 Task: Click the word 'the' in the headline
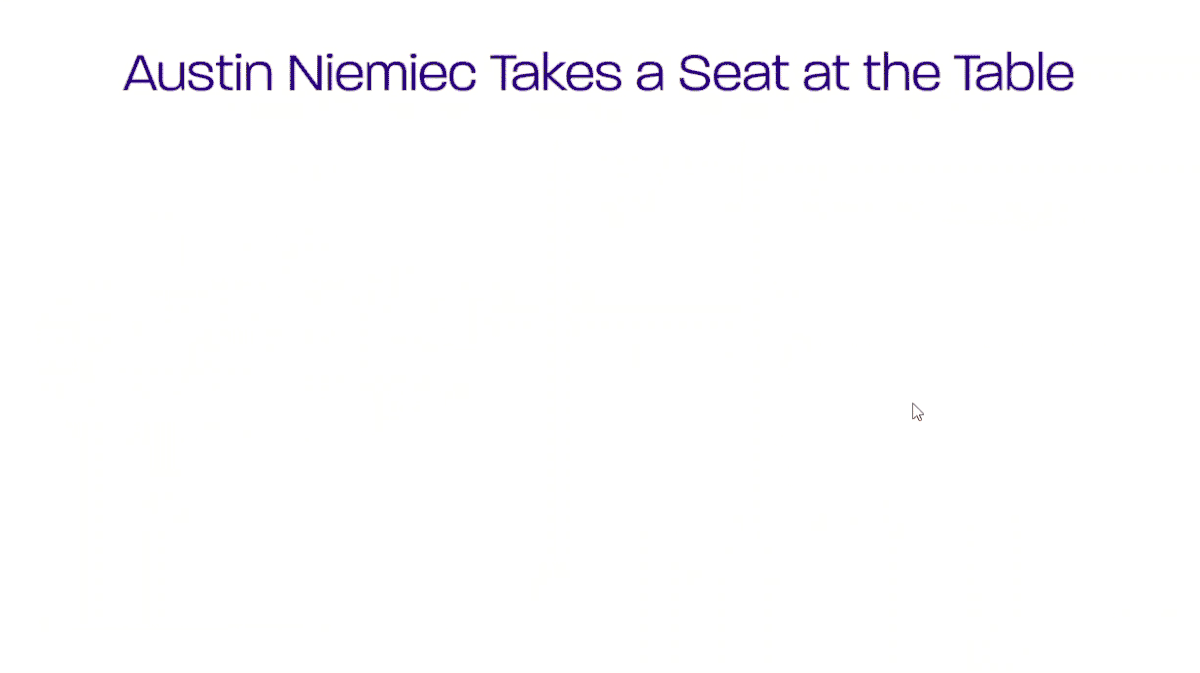pyautogui.click(x=902, y=72)
